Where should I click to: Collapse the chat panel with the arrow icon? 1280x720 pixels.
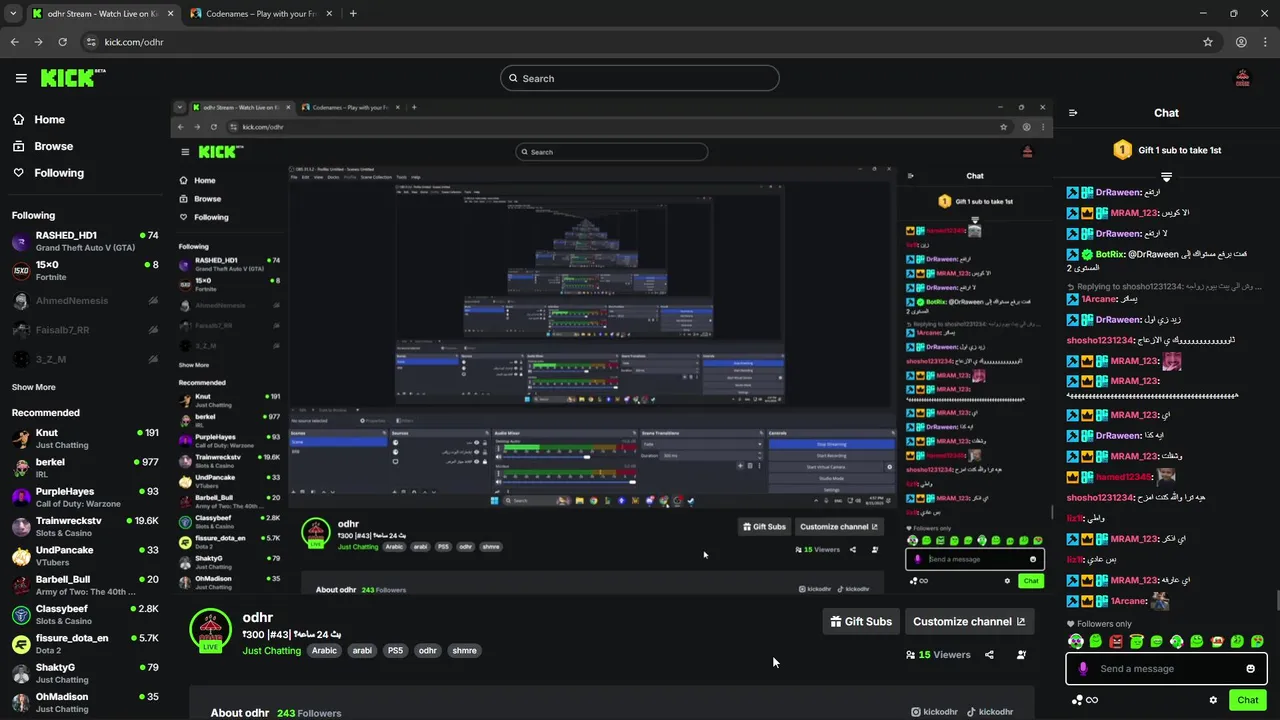[x=1073, y=113]
